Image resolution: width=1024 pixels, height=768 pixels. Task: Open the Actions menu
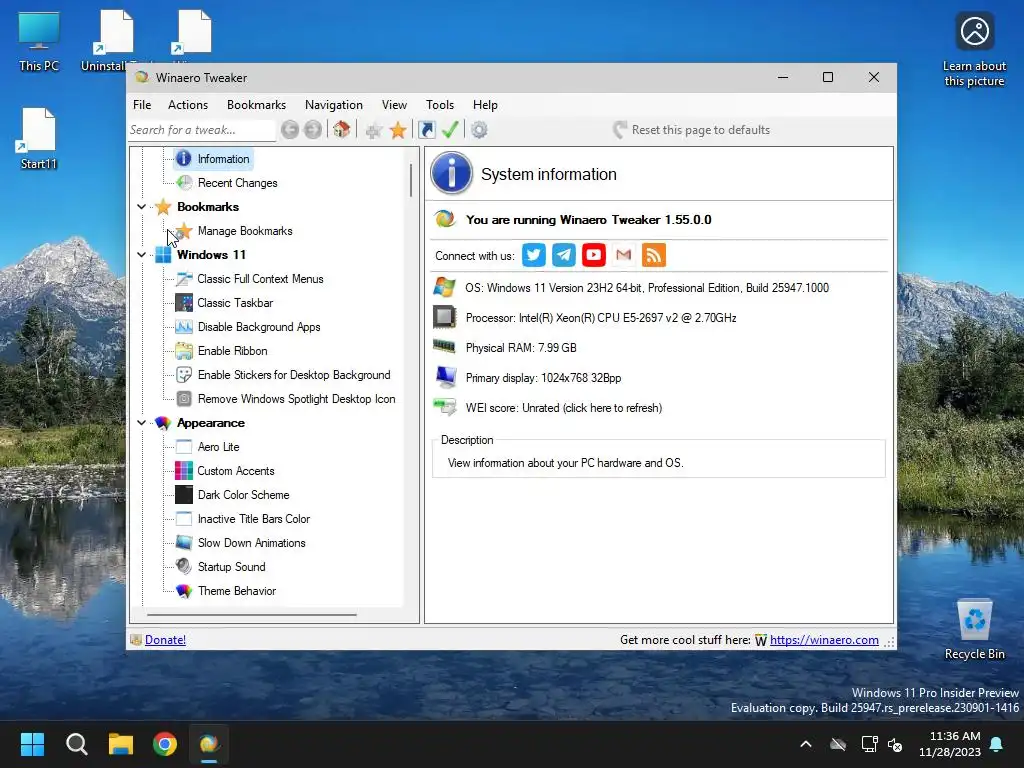(188, 104)
